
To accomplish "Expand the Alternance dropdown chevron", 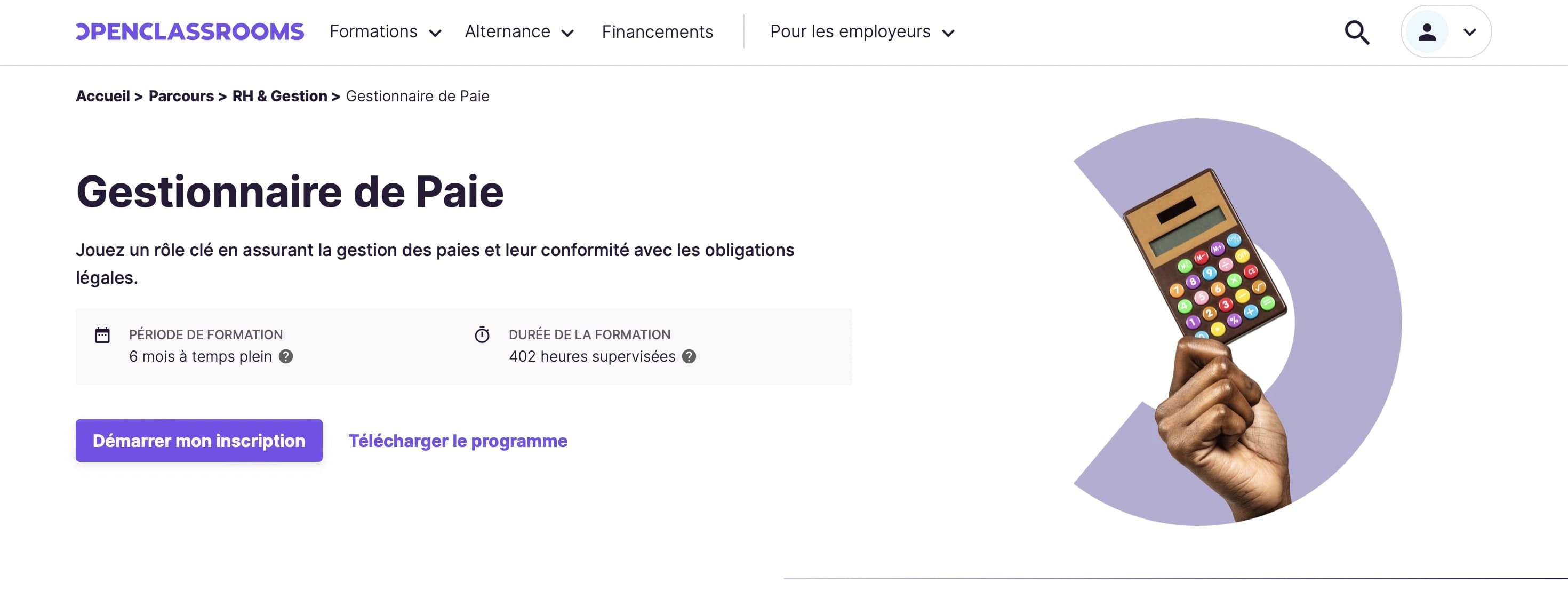I will (x=567, y=33).
